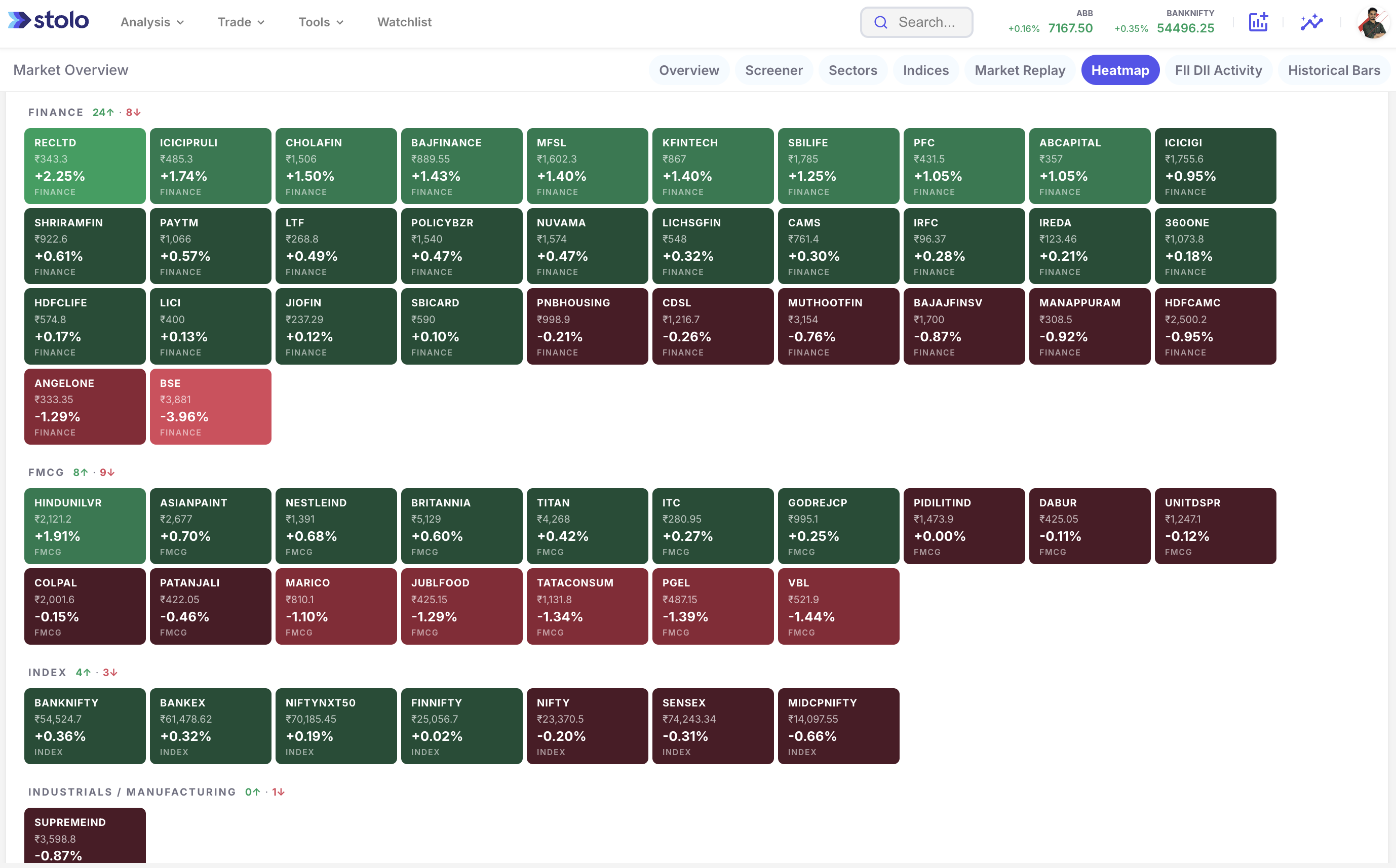Select the JIOFIN tile
Viewport: 1396px width, 868px height.
[x=336, y=327]
